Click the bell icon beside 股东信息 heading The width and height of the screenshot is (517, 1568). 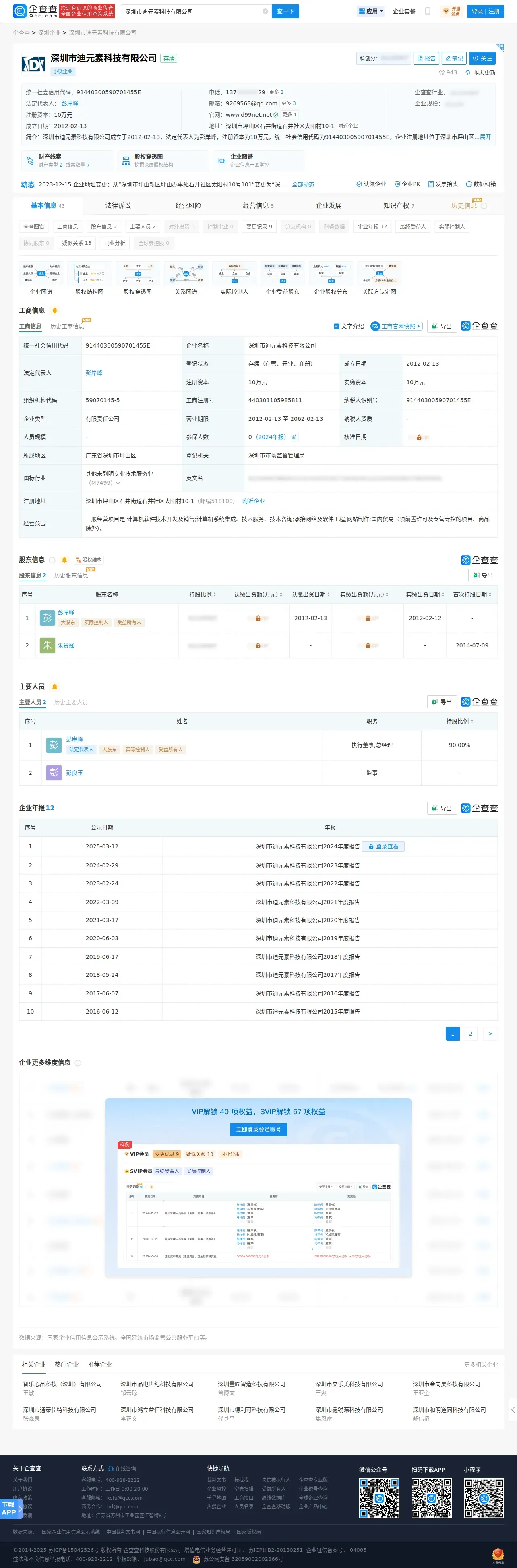click(64, 560)
